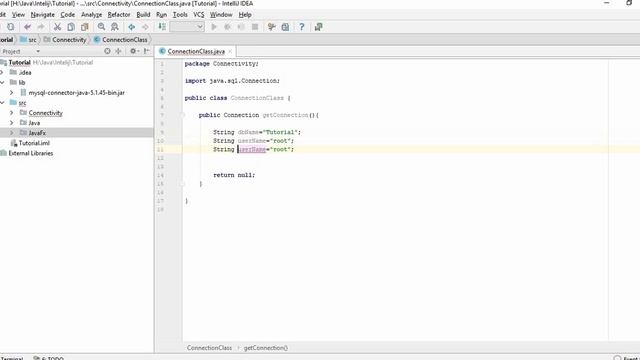Viewport: 640px width, 360px height.
Task: Close the ConnectionClass.java tab
Action: (230, 51)
